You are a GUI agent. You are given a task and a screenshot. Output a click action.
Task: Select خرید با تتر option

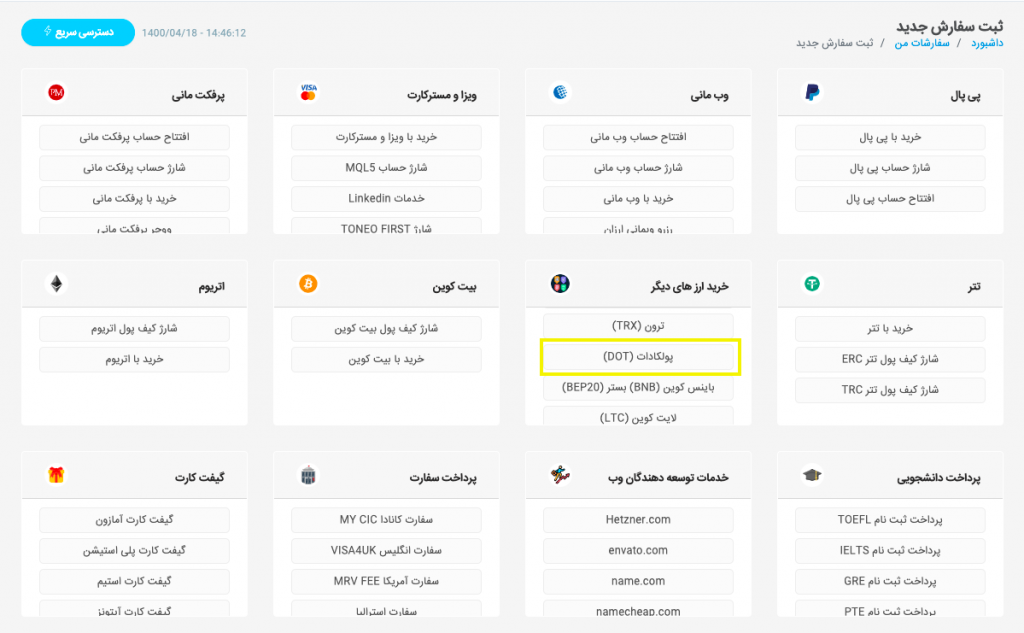pos(890,329)
